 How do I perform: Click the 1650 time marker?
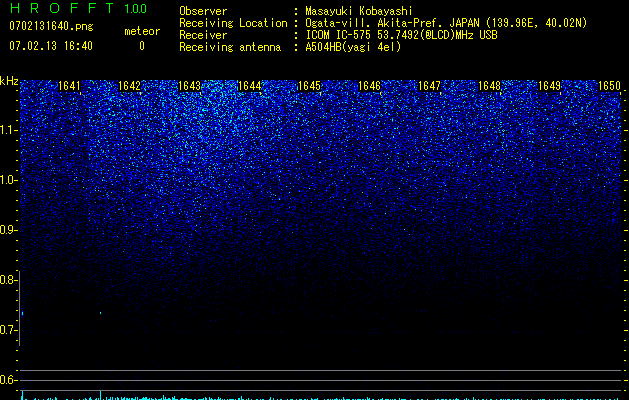609,86
